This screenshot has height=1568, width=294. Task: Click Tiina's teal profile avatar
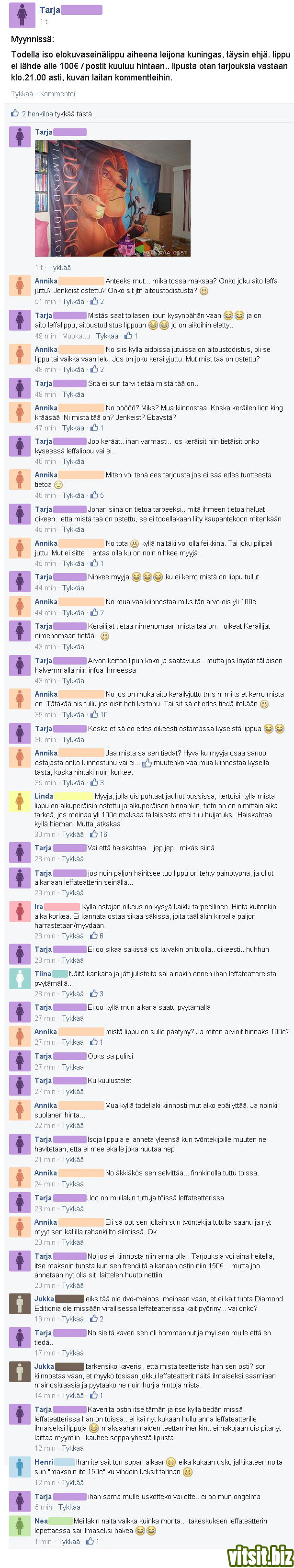point(20,979)
